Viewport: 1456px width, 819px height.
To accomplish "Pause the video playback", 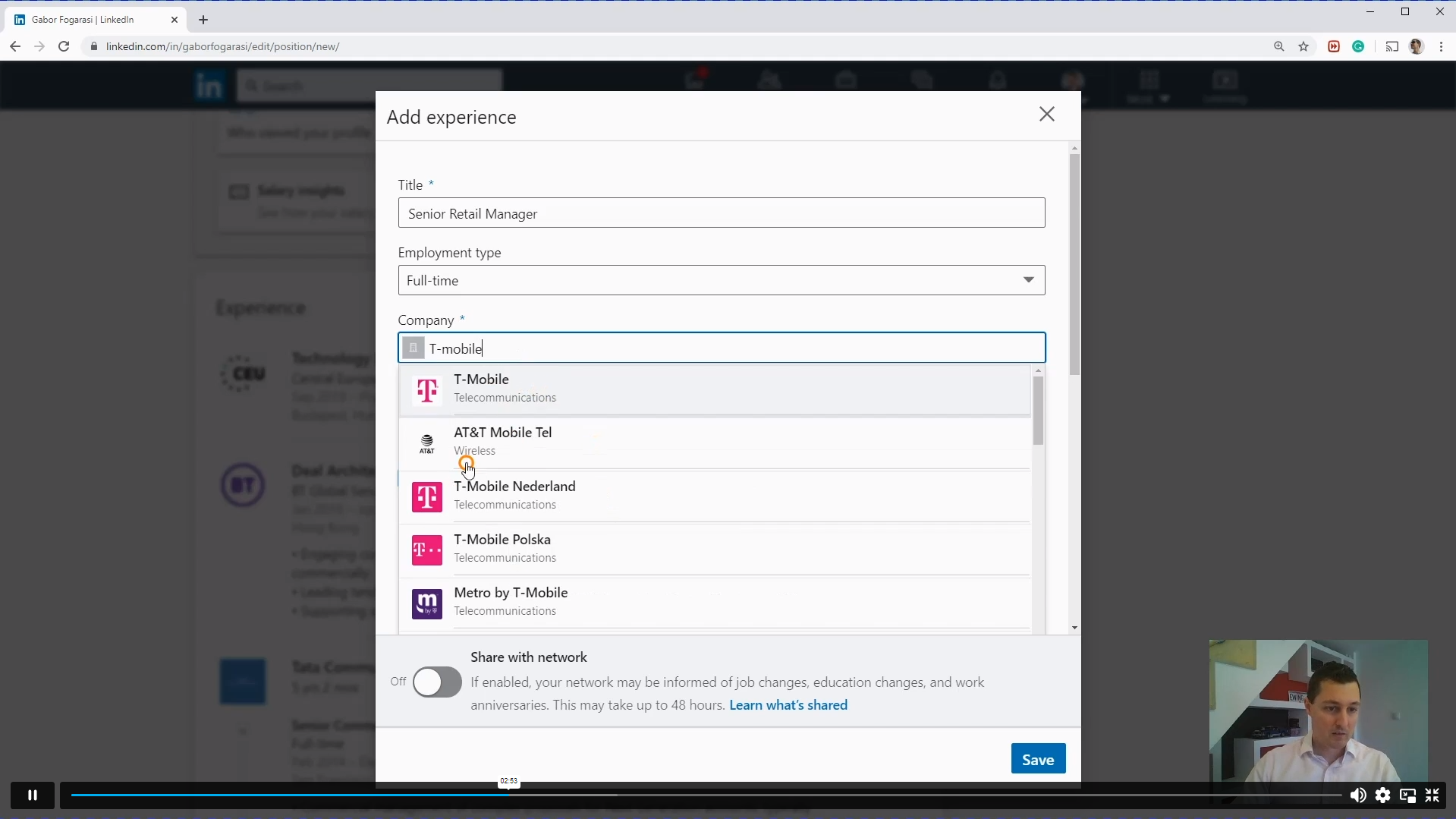I will (33, 795).
